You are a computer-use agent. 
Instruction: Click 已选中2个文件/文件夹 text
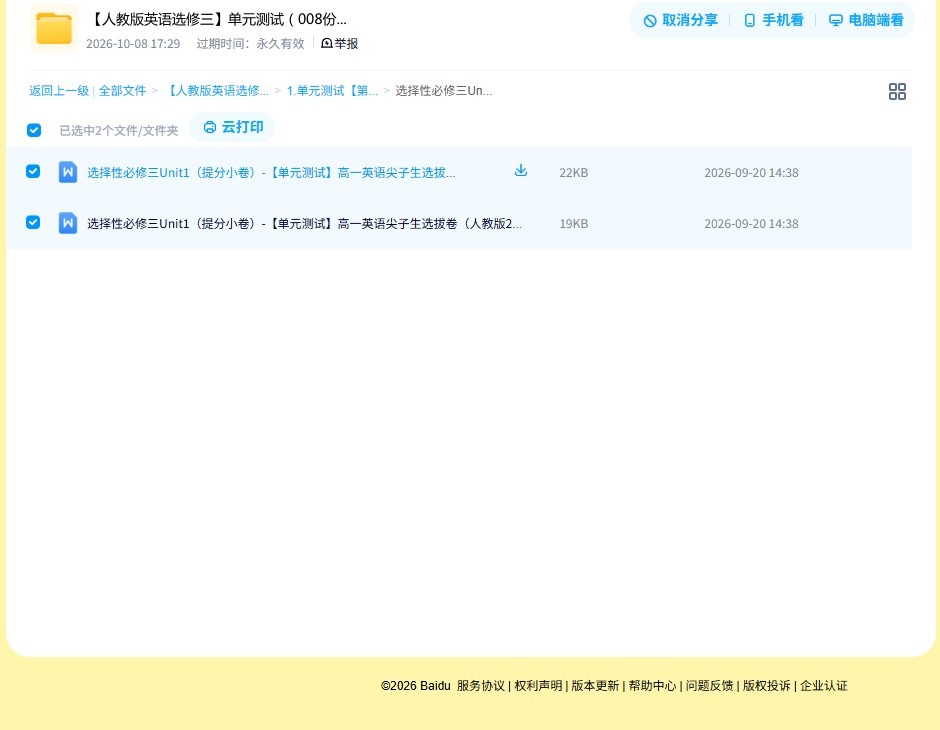(119, 131)
